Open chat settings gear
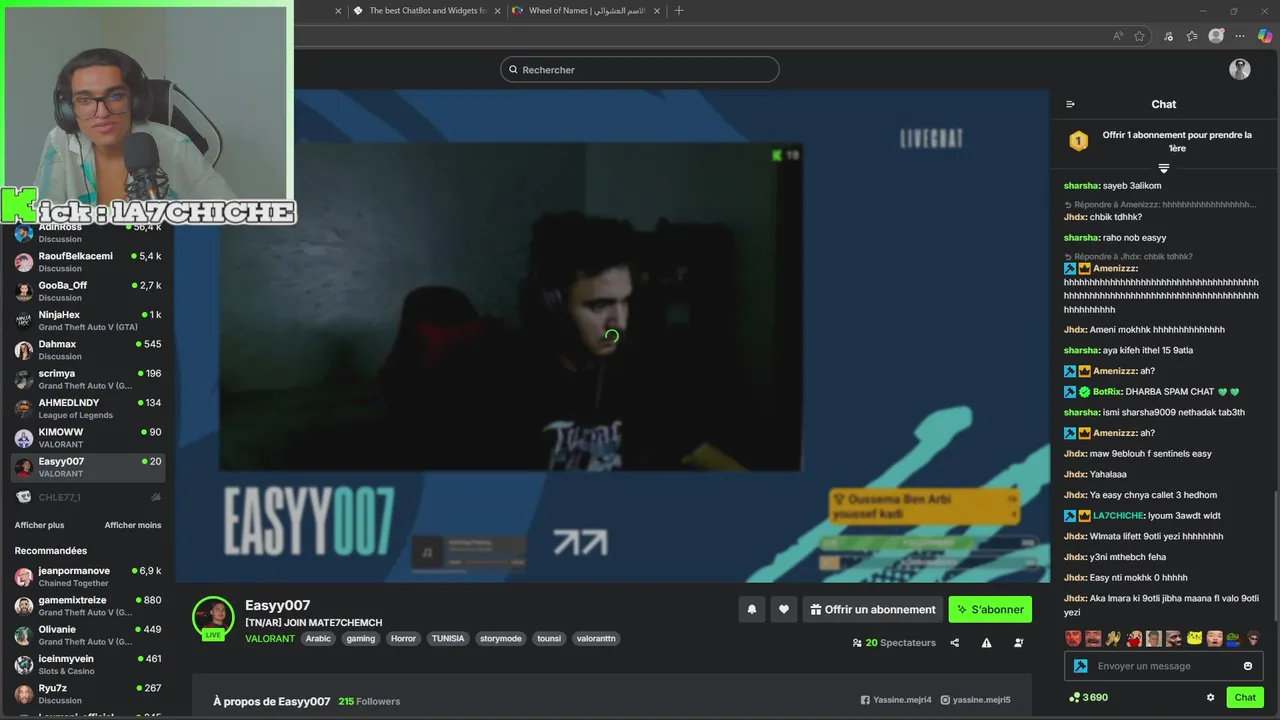Viewport: 1280px width, 720px height. pyautogui.click(x=1210, y=697)
